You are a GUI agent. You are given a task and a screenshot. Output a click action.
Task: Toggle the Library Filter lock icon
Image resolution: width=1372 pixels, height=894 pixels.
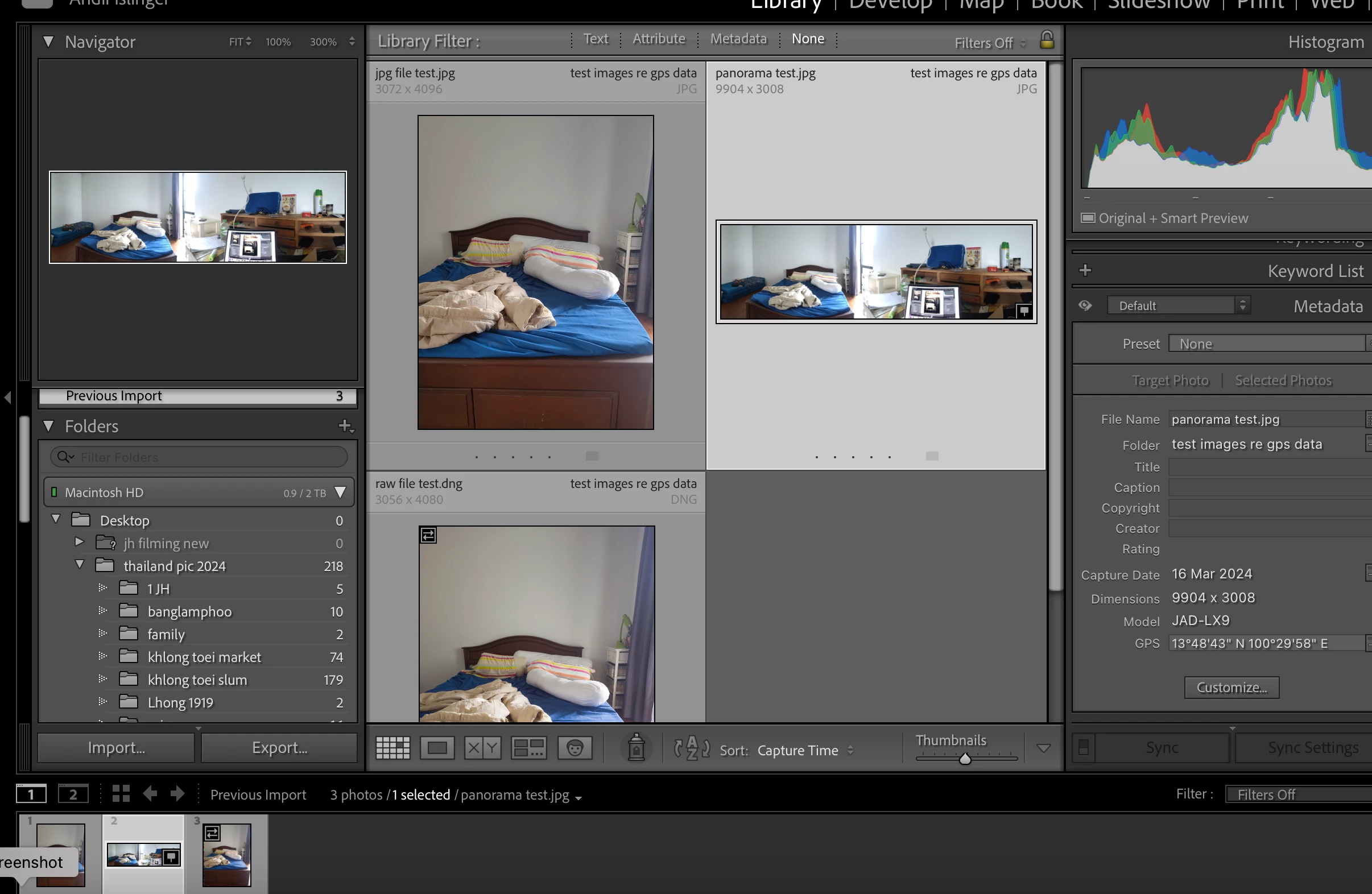[1047, 40]
